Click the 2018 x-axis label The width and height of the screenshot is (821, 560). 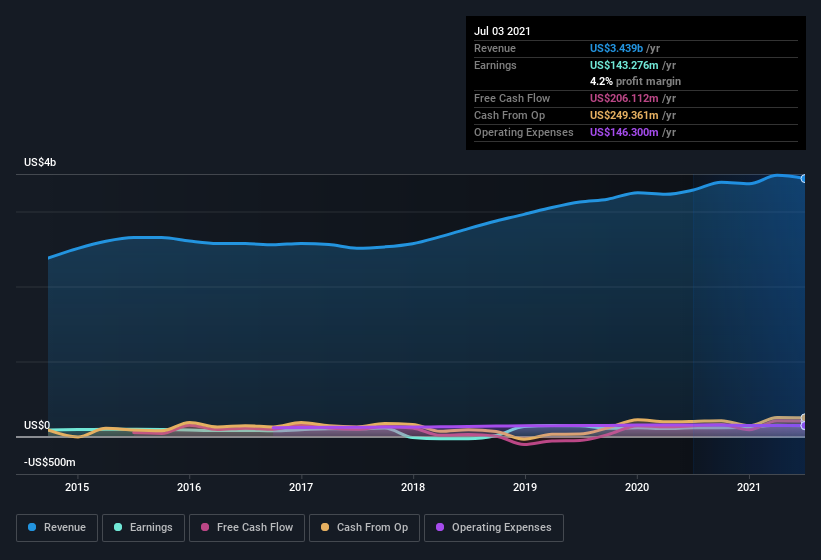click(413, 487)
